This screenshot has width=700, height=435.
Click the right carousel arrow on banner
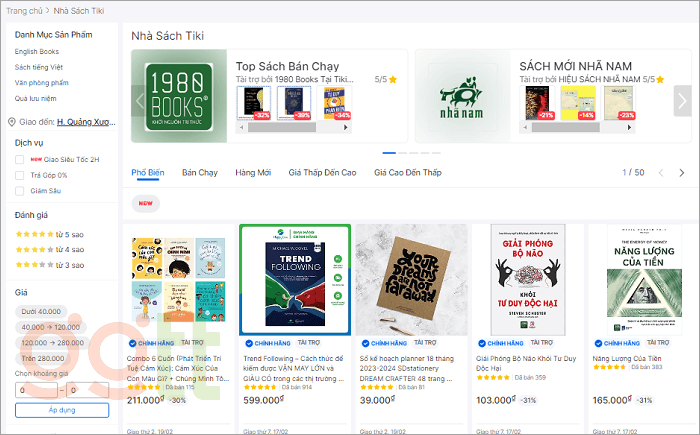[x=682, y=99]
